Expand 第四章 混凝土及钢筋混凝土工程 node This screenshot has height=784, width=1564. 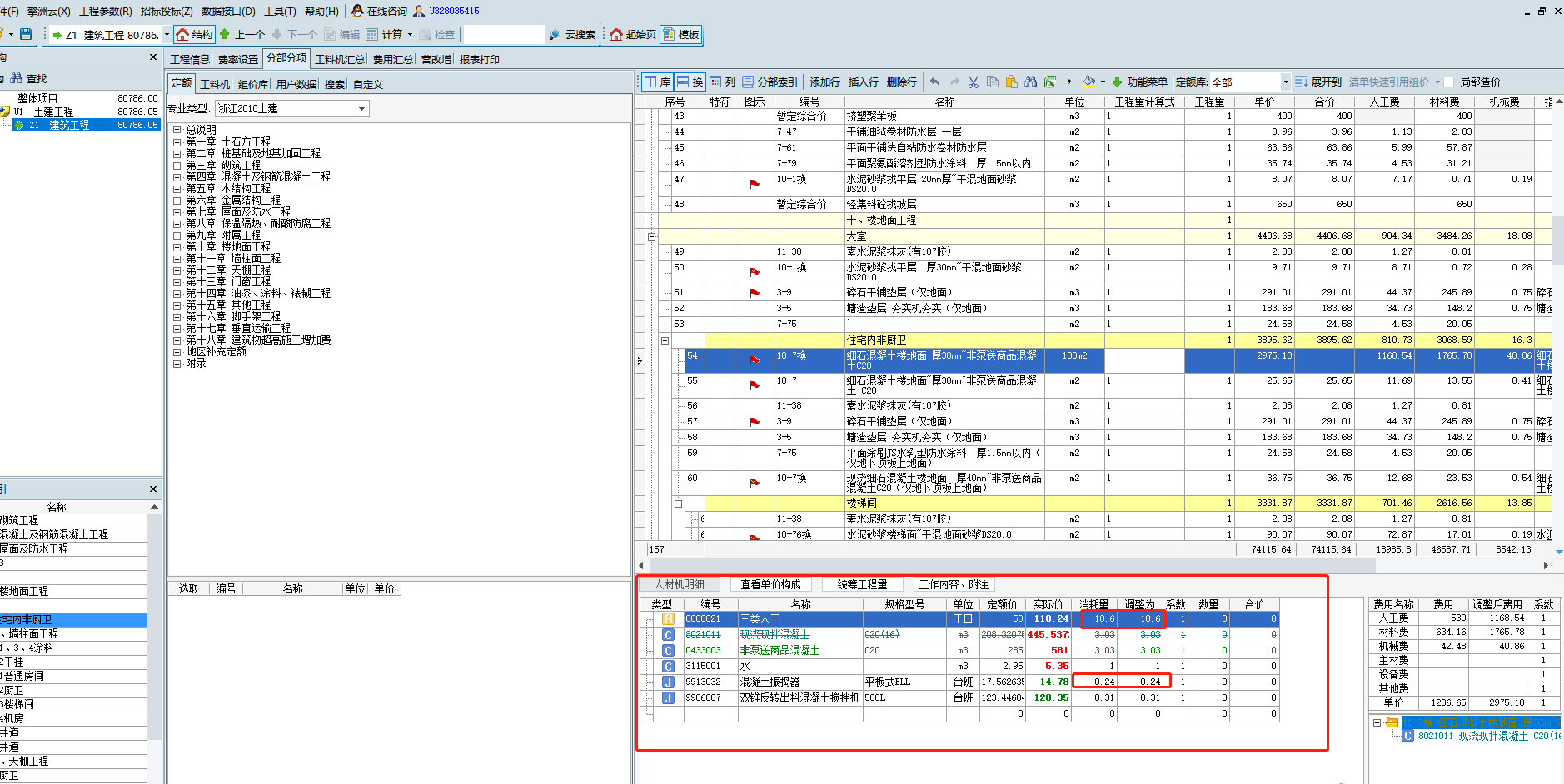click(x=177, y=176)
